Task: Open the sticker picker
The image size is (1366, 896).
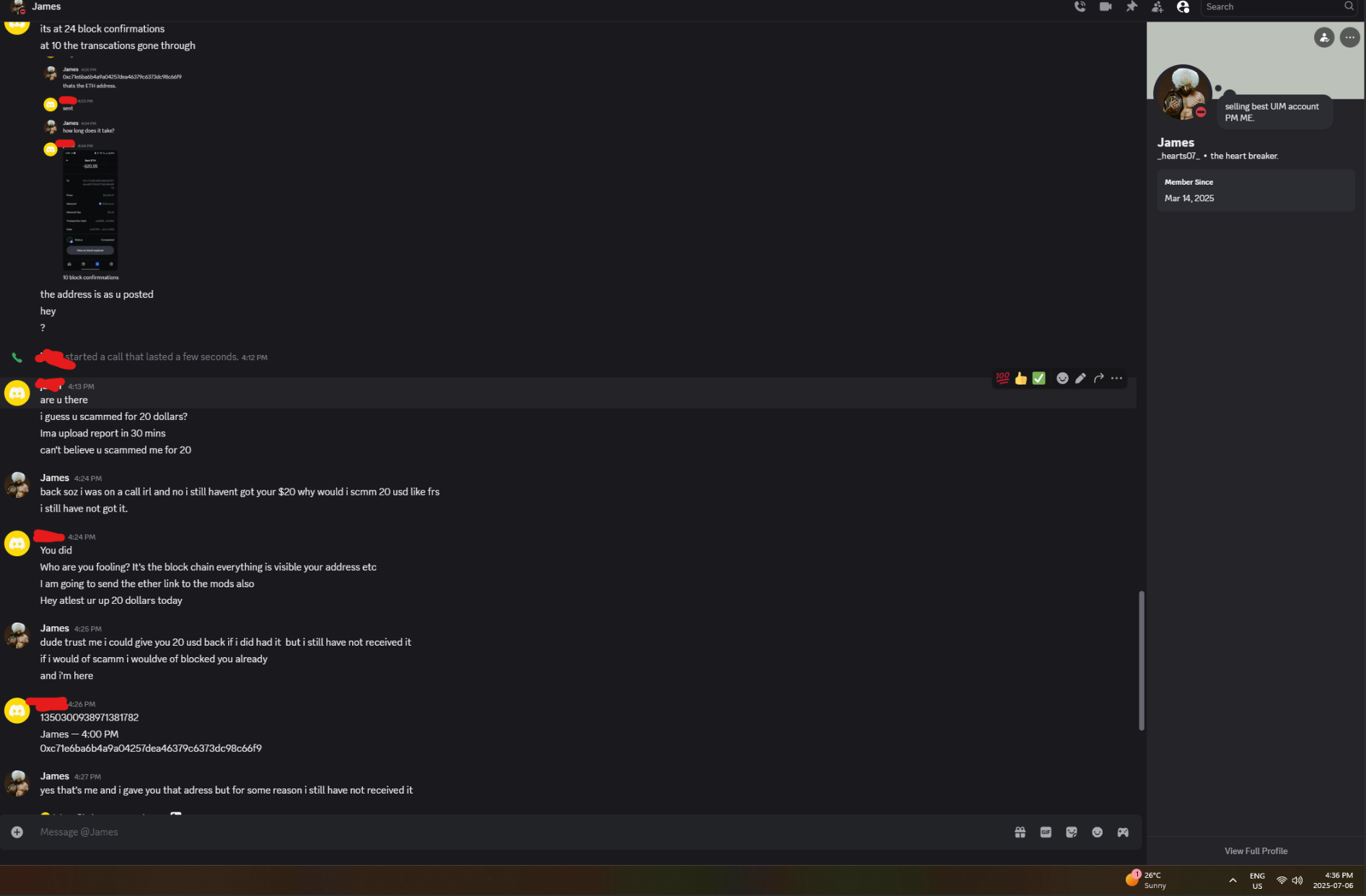Action: [1072, 832]
